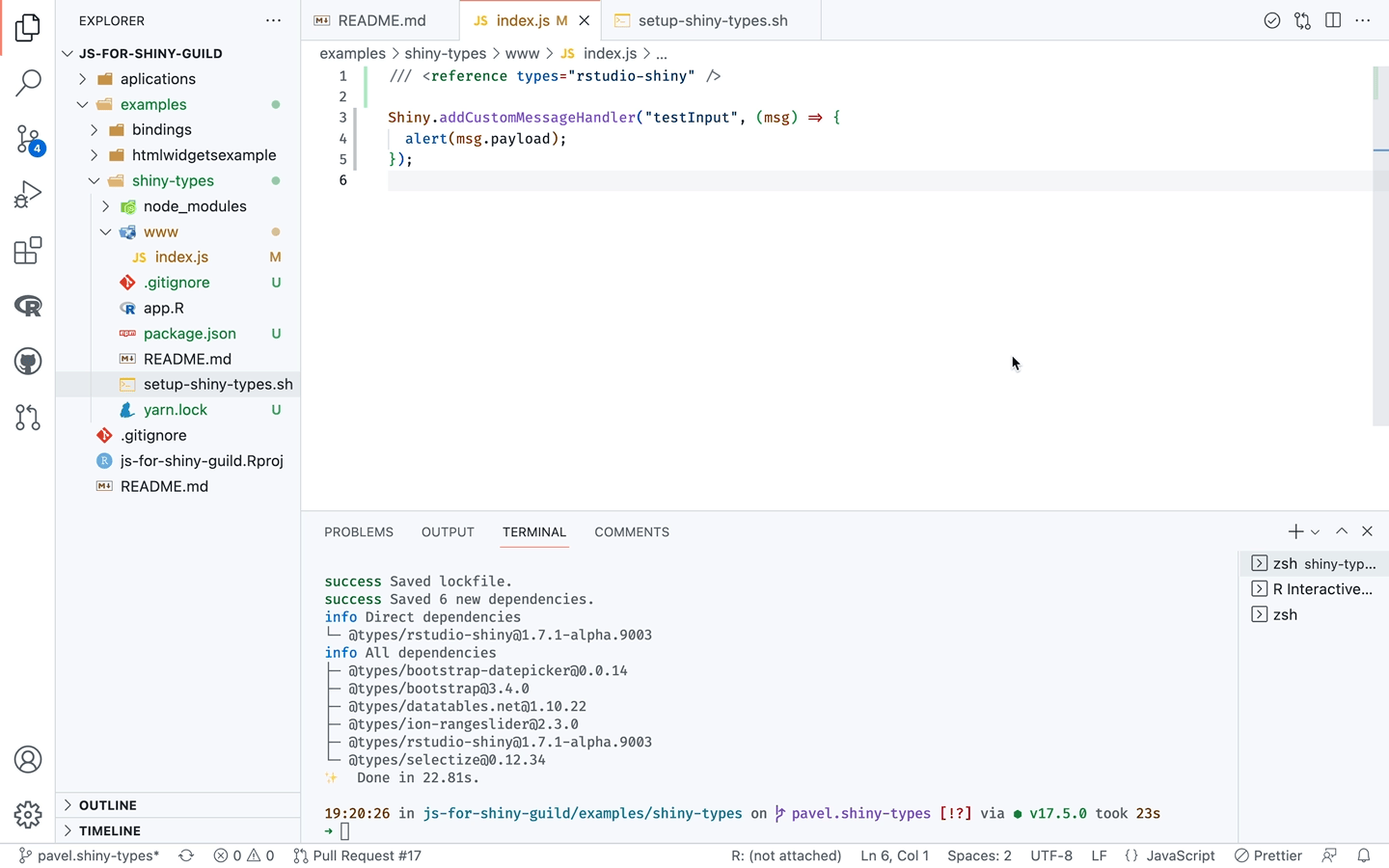Click the notifications bell in status bar
Viewport: 1389px width, 868px height.
1363,855
